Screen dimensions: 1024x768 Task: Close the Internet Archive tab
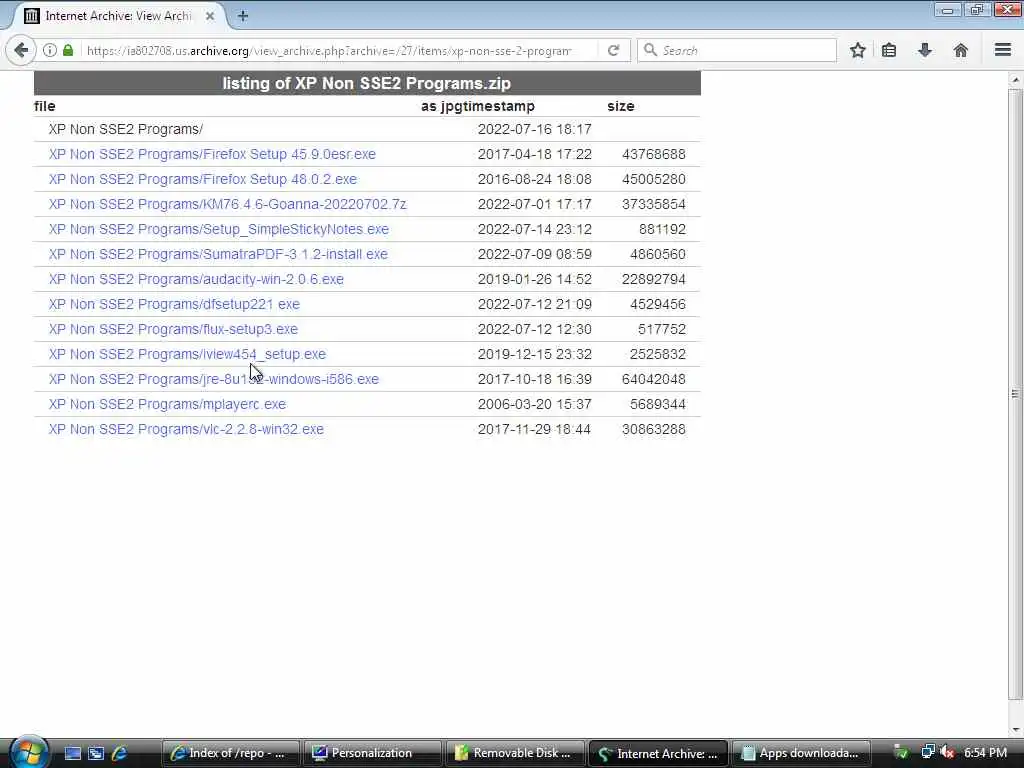(210, 16)
